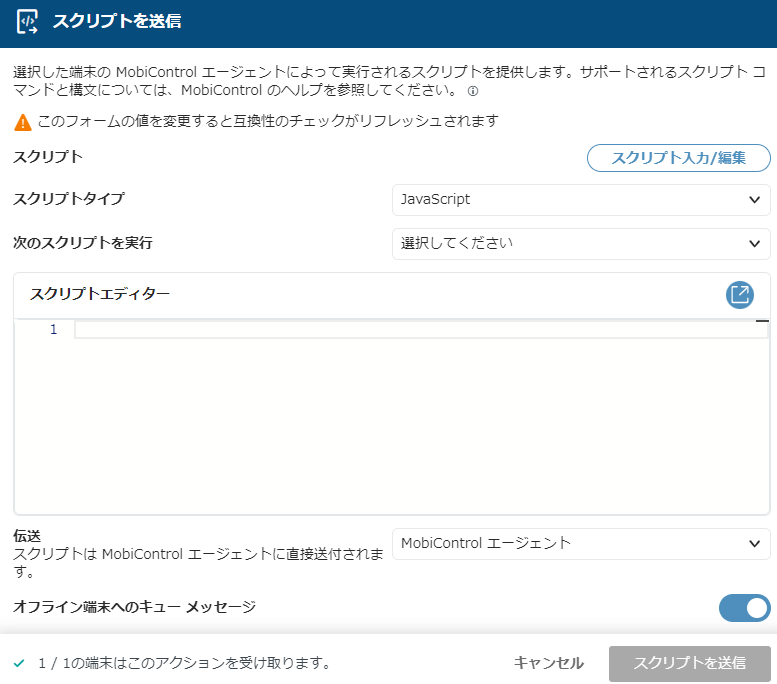777x684 pixels.
Task: Click the compatibility check warning text
Action: pos(268,121)
